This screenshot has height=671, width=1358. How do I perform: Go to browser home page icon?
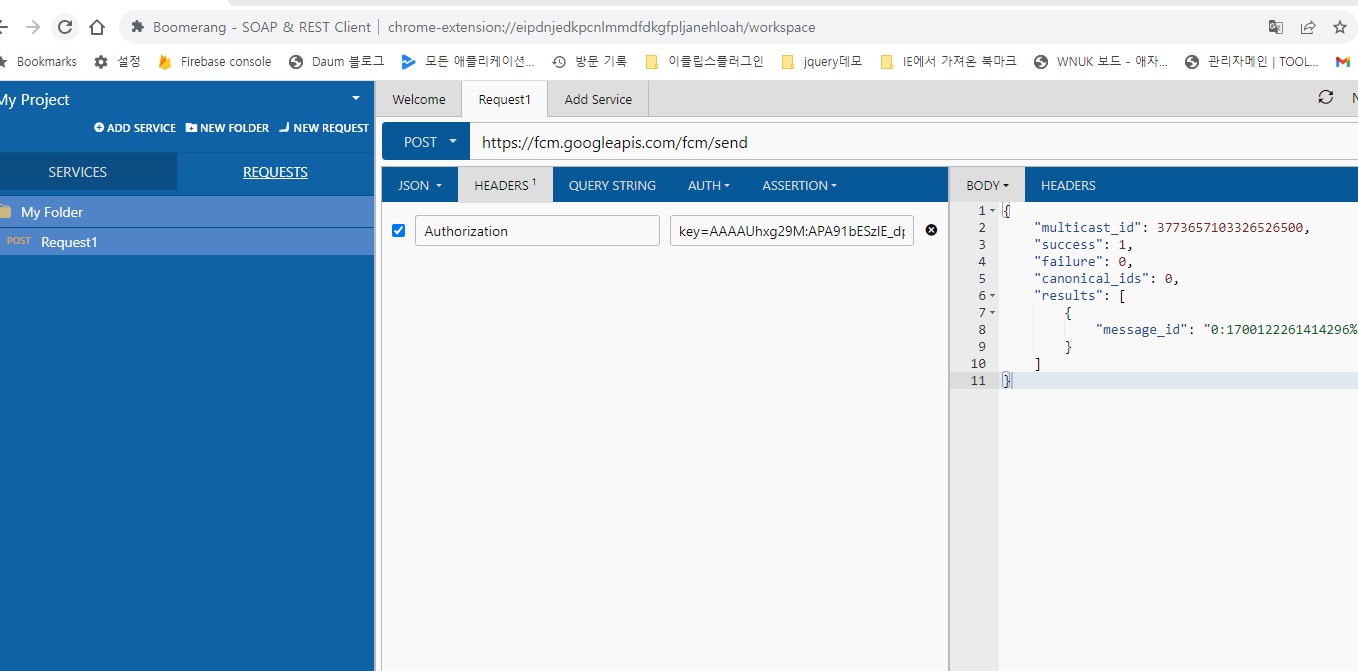tap(97, 27)
